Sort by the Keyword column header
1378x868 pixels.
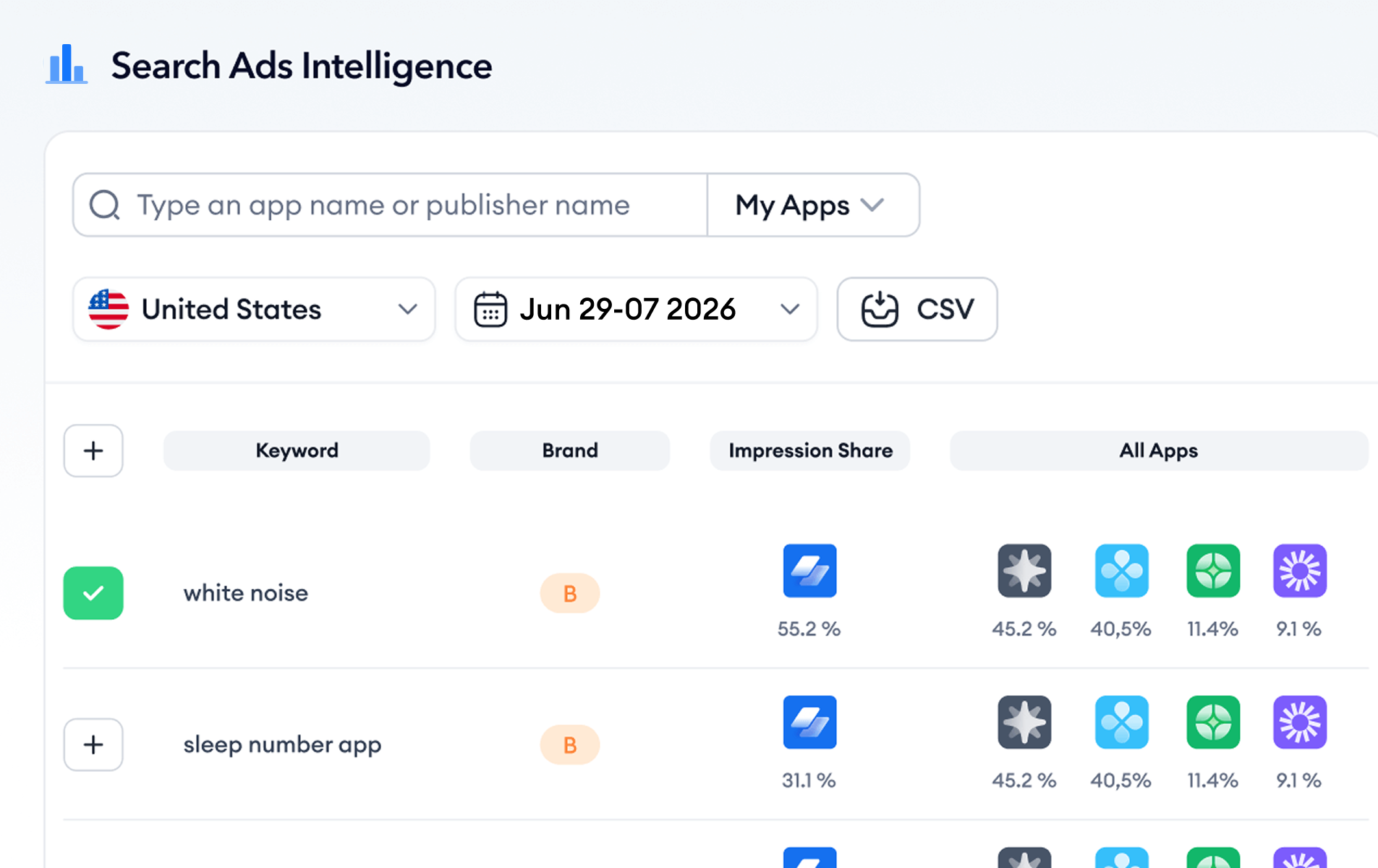pyautogui.click(x=297, y=451)
